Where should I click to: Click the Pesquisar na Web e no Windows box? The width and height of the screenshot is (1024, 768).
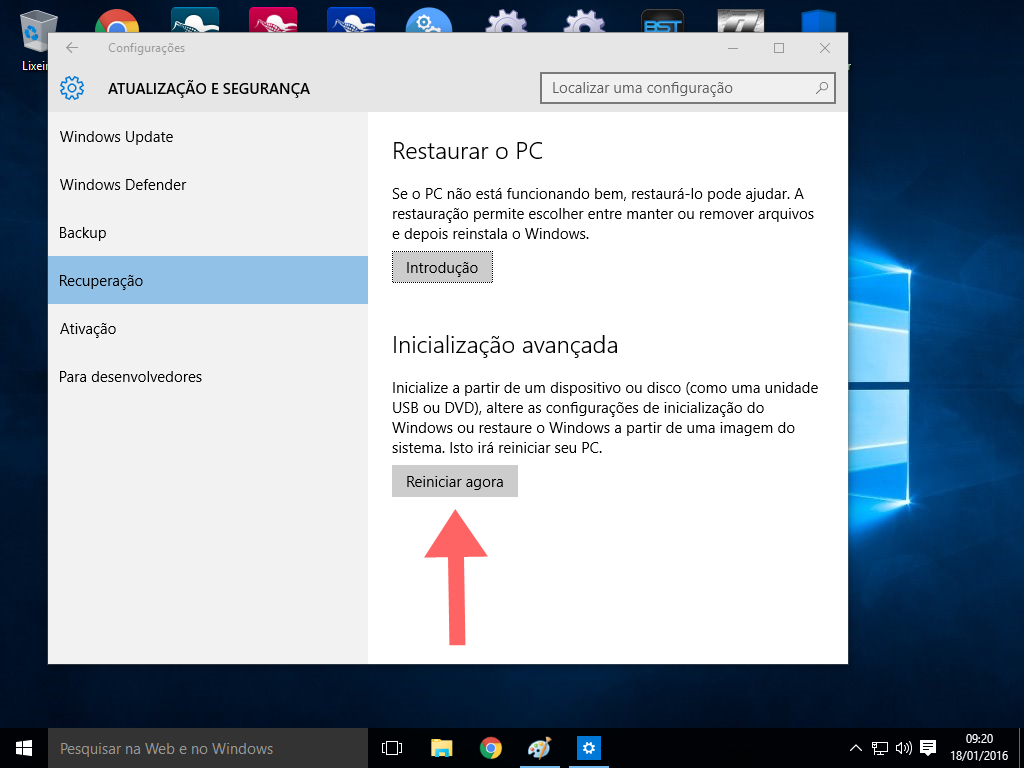tap(208, 748)
